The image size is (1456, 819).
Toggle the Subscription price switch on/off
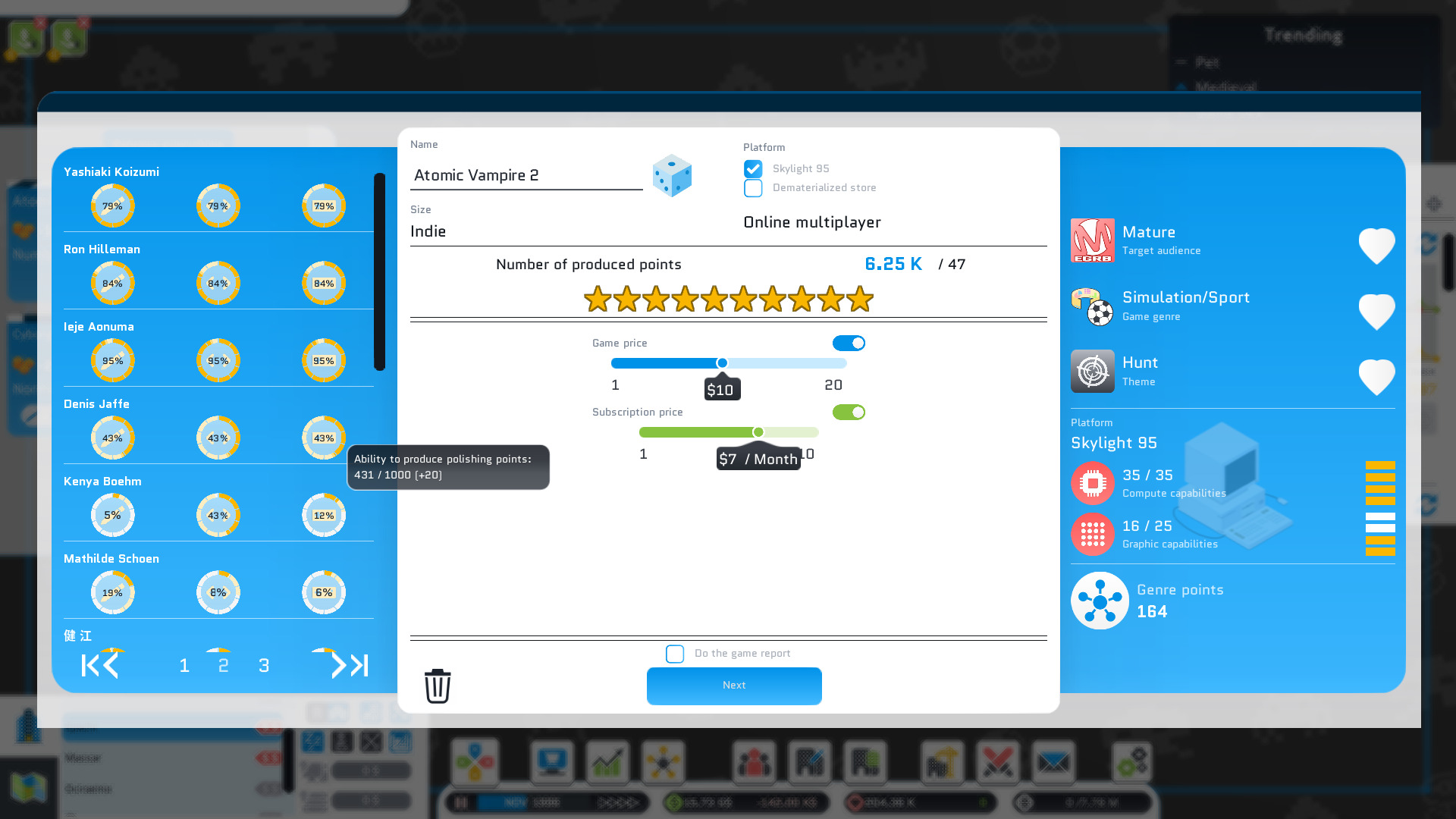(x=848, y=411)
